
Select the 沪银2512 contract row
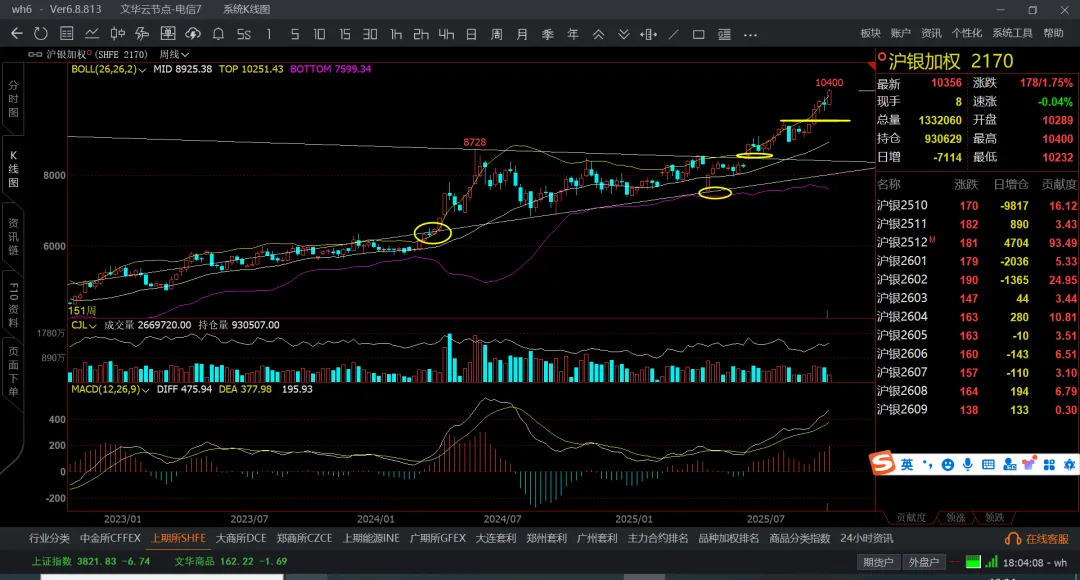[x=976, y=242]
